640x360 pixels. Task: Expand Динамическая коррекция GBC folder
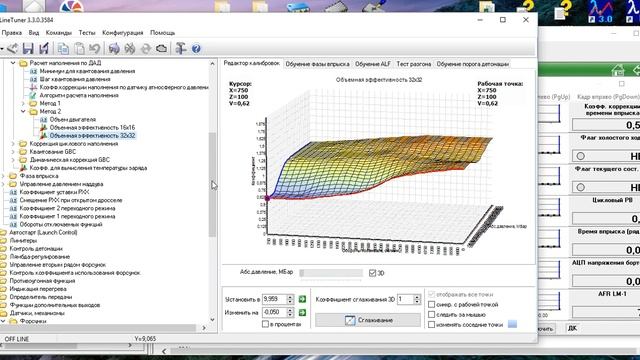click(x=13, y=160)
